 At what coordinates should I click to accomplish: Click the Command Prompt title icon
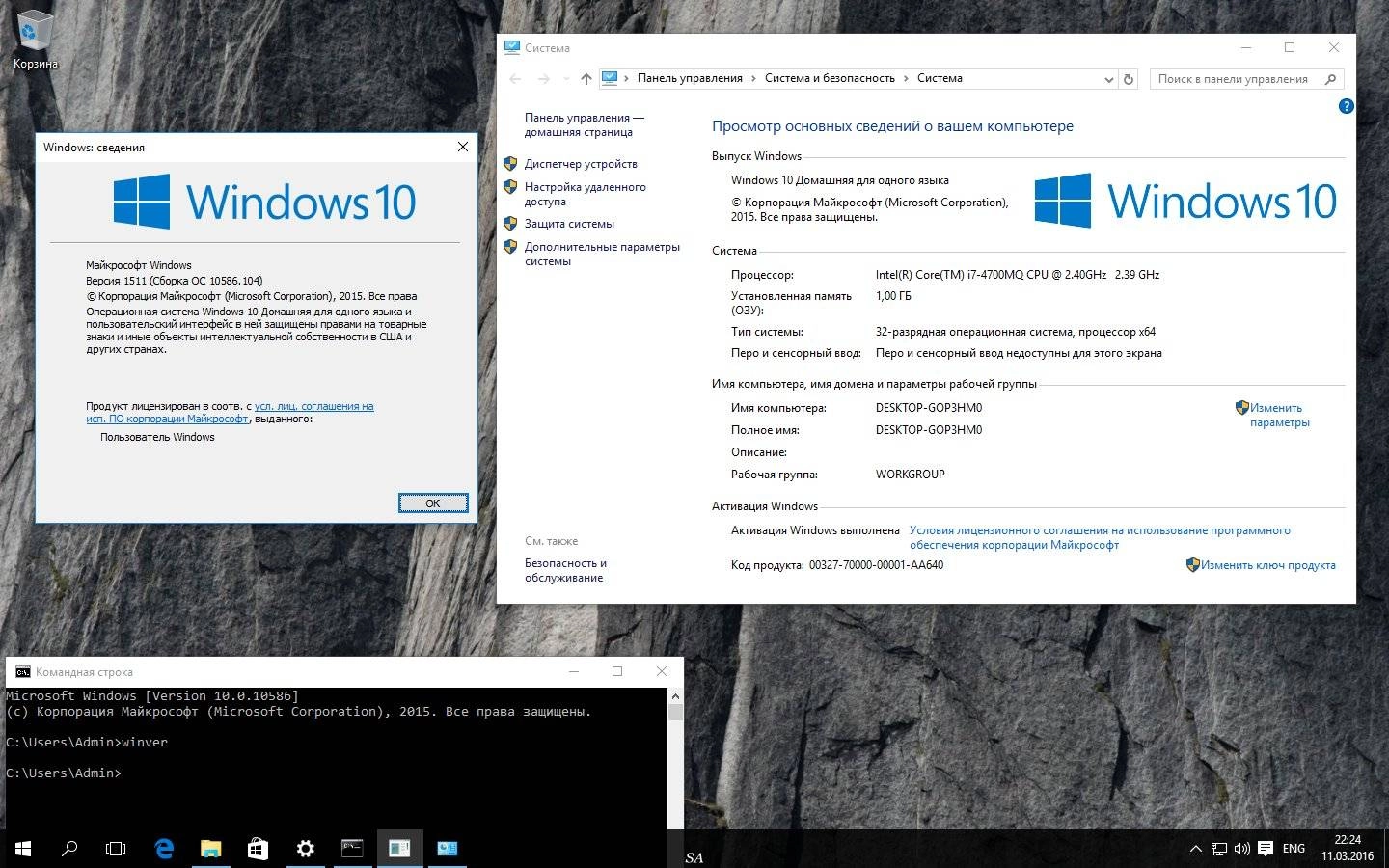tap(22, 672)
